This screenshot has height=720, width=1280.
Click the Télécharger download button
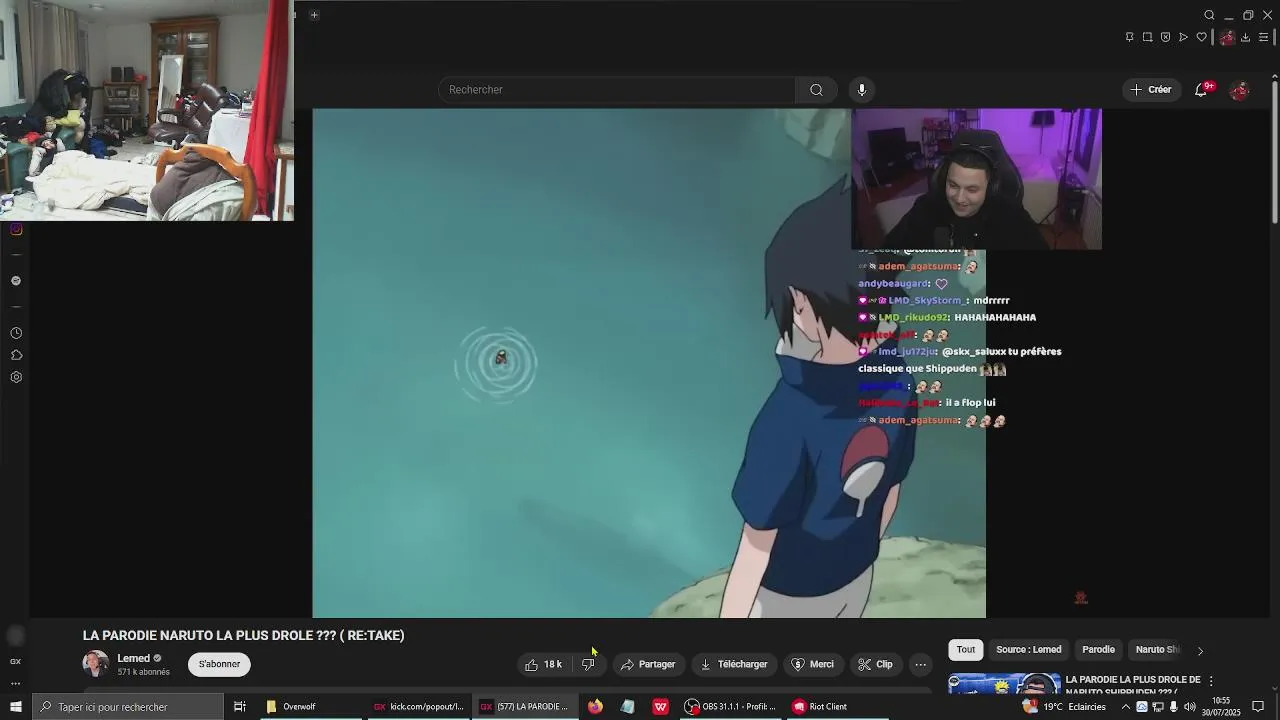coord(735,664)
